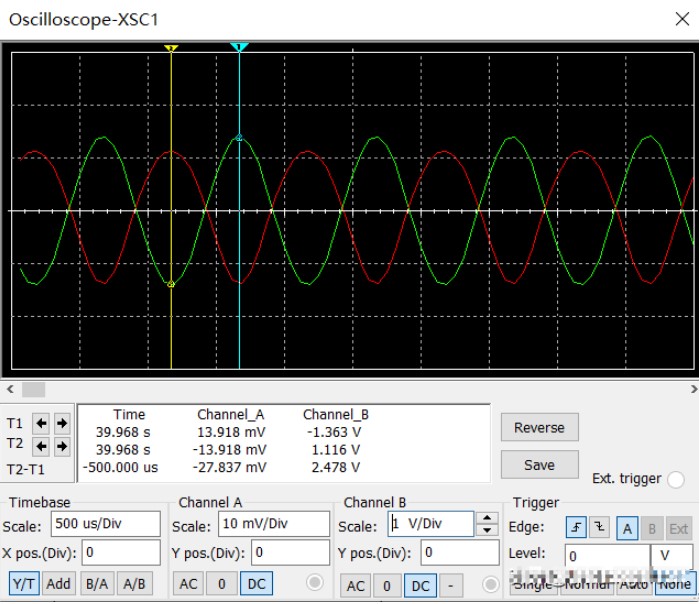Screen dimensions: 700x604
Task: Set Channel B coupling to AC
Action: [355, 586]
